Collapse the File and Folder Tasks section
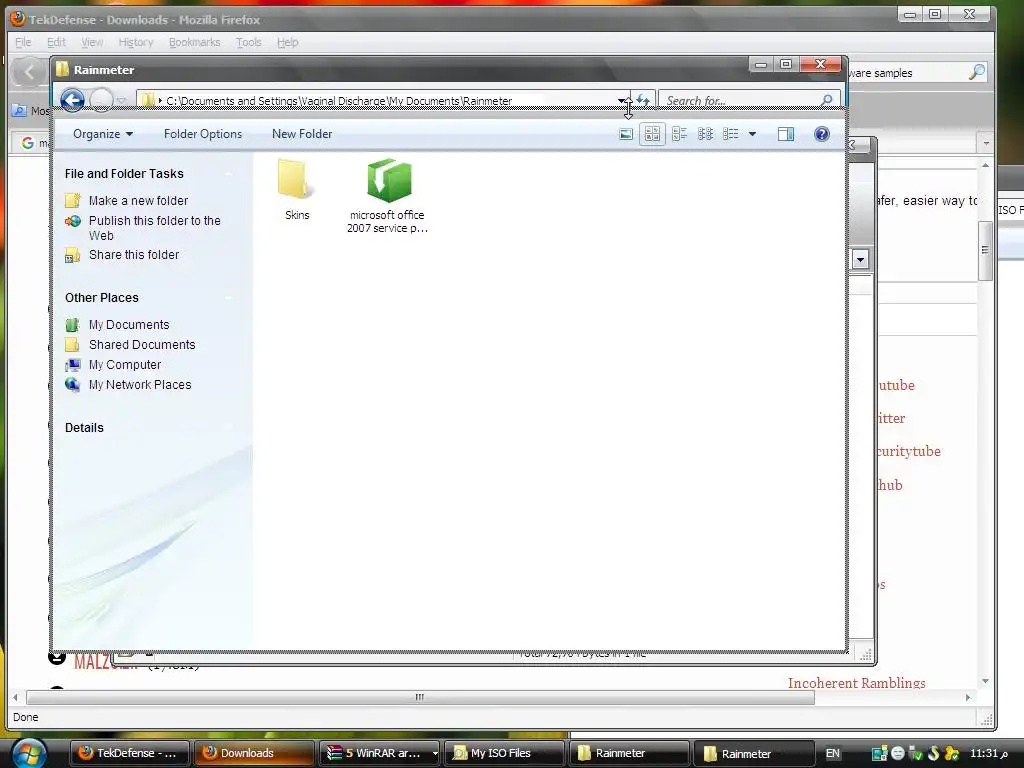The width and height of the screenshot is (1024, 768). click(229, 174)
